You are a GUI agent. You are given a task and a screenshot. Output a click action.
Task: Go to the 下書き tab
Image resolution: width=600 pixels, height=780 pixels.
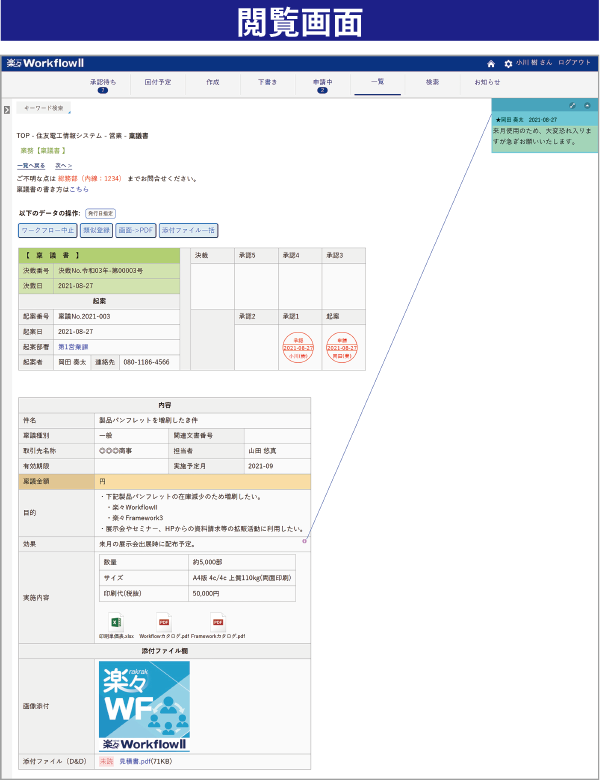267,81
